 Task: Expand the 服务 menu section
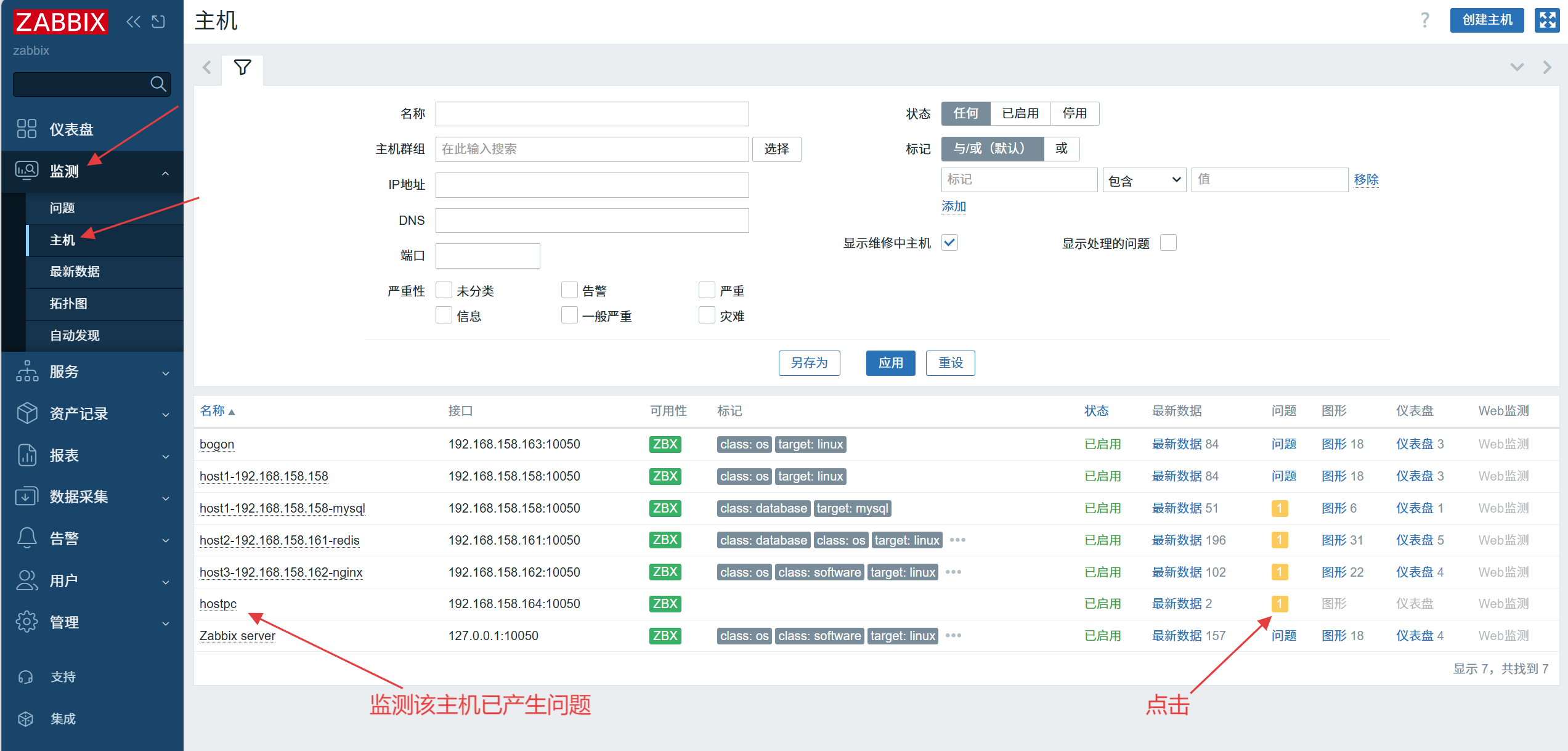tap(165, 373)
